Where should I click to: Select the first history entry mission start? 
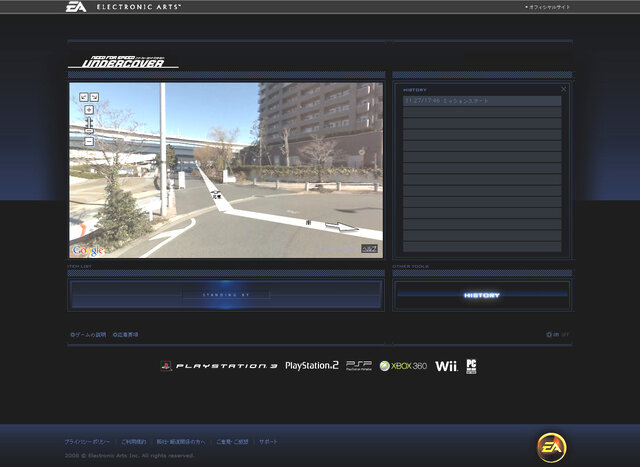pyautogui.click(x=482, y=101)
